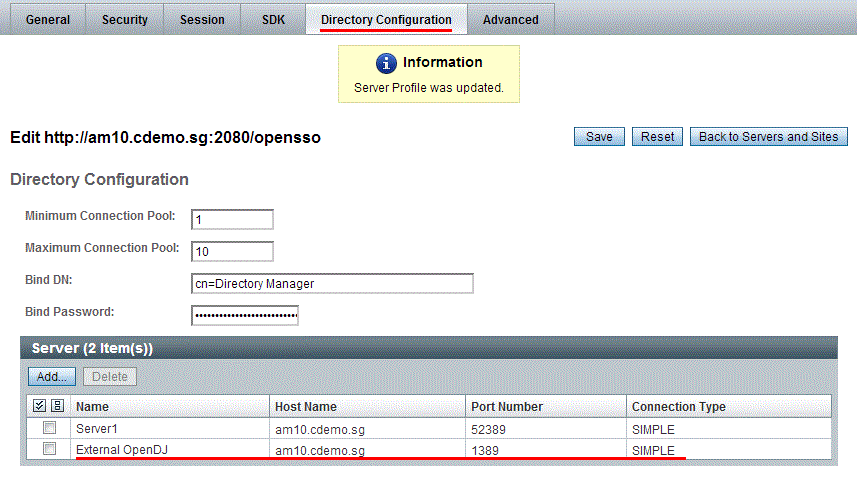Click into the Bind Password field

coord(245,315)
